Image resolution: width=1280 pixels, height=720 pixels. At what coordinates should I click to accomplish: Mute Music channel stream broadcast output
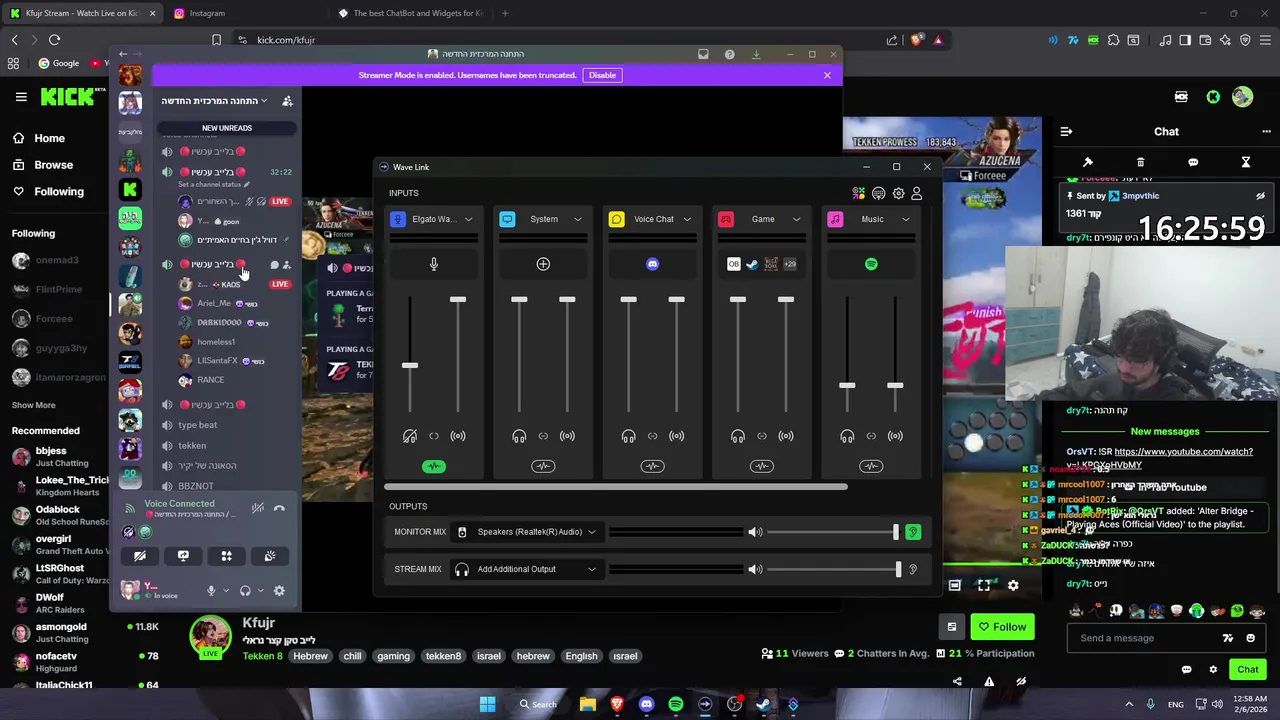pos(895,436)
